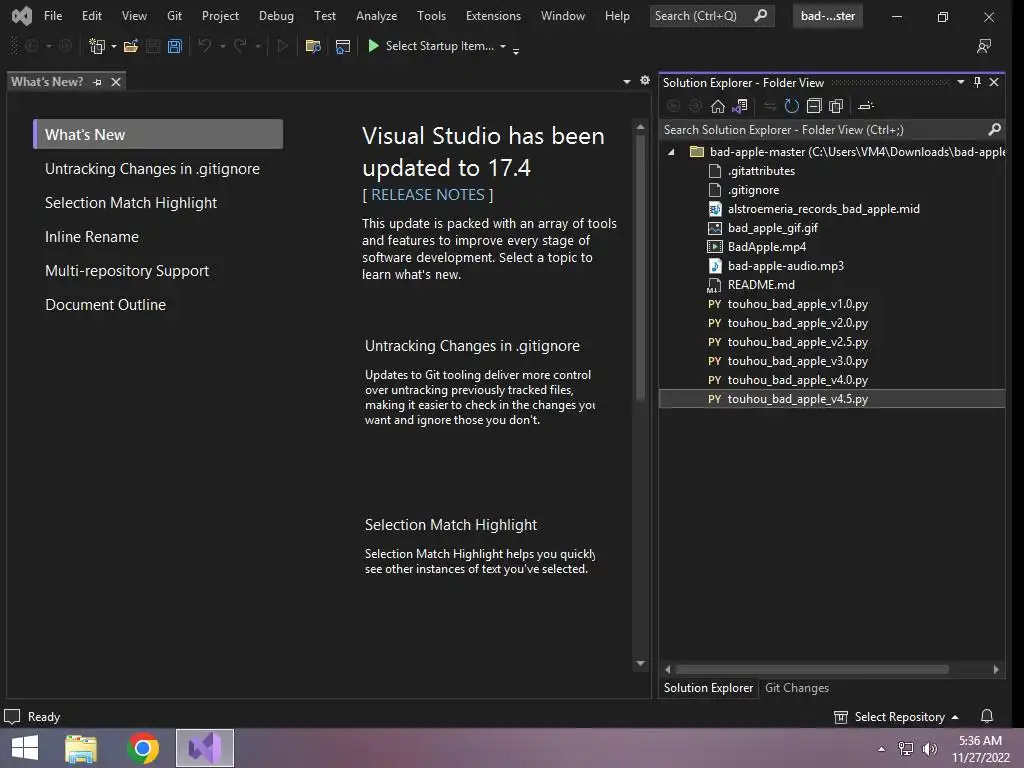
Task: Select the Multi-repository Support topic
Action: click(x=127, y=270)
